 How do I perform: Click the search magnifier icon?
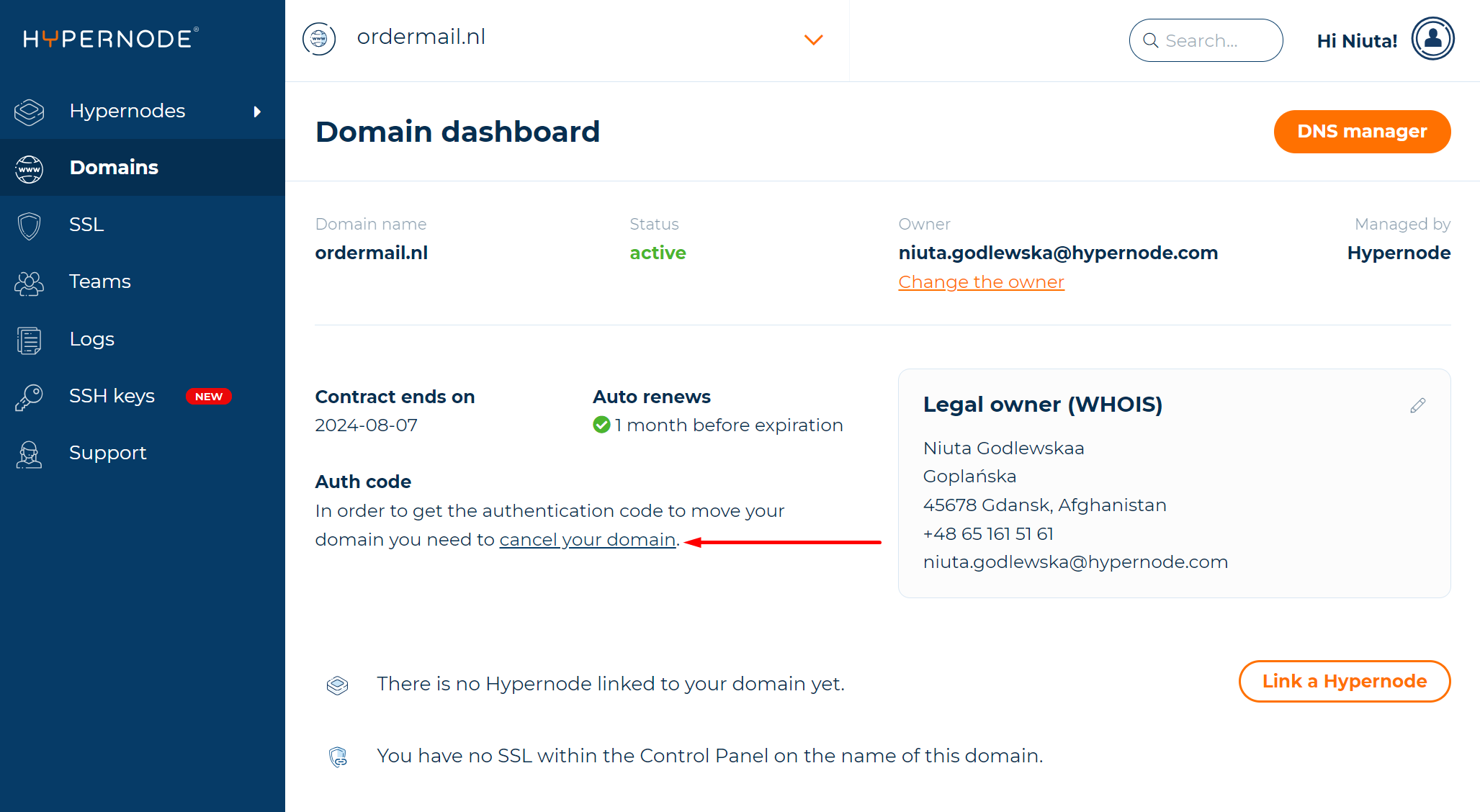[x=1151, y=41]
